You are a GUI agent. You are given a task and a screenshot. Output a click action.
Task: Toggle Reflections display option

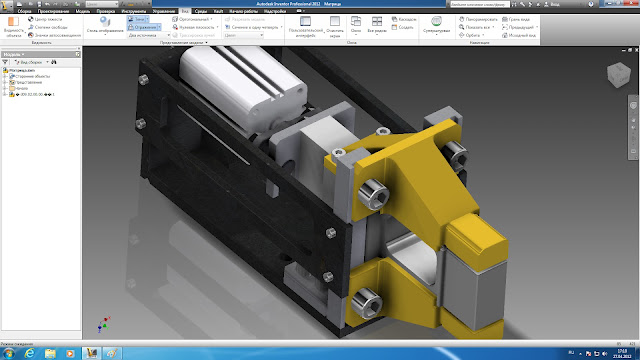[x=143, y=27]
